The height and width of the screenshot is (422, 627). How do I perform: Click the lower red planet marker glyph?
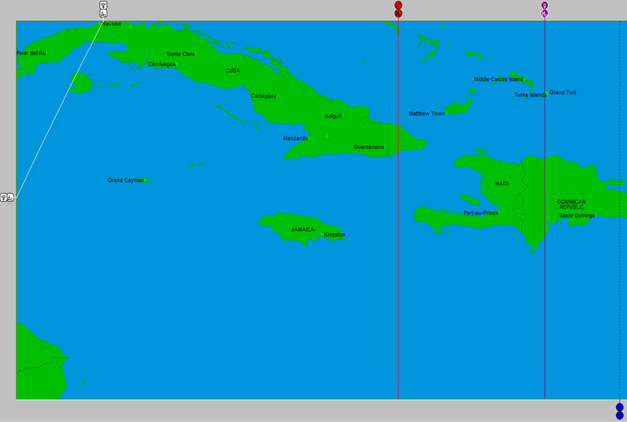[398, 14]
